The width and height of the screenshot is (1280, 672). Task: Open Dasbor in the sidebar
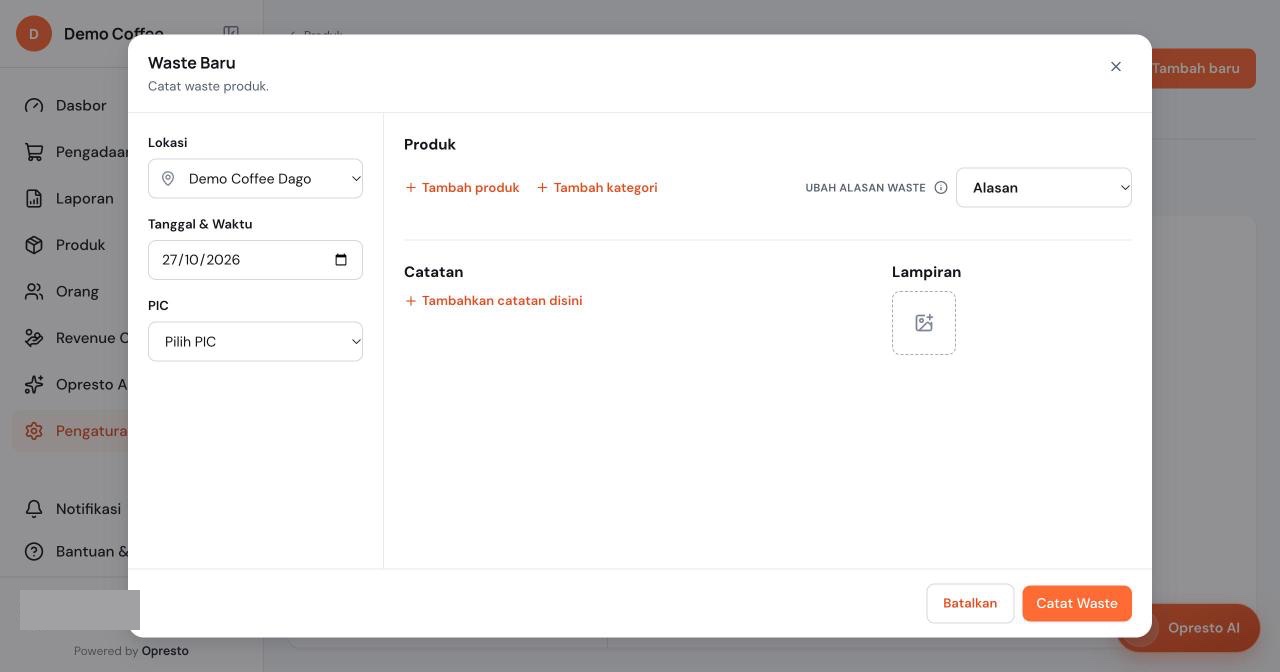click(x=81, y=106)
